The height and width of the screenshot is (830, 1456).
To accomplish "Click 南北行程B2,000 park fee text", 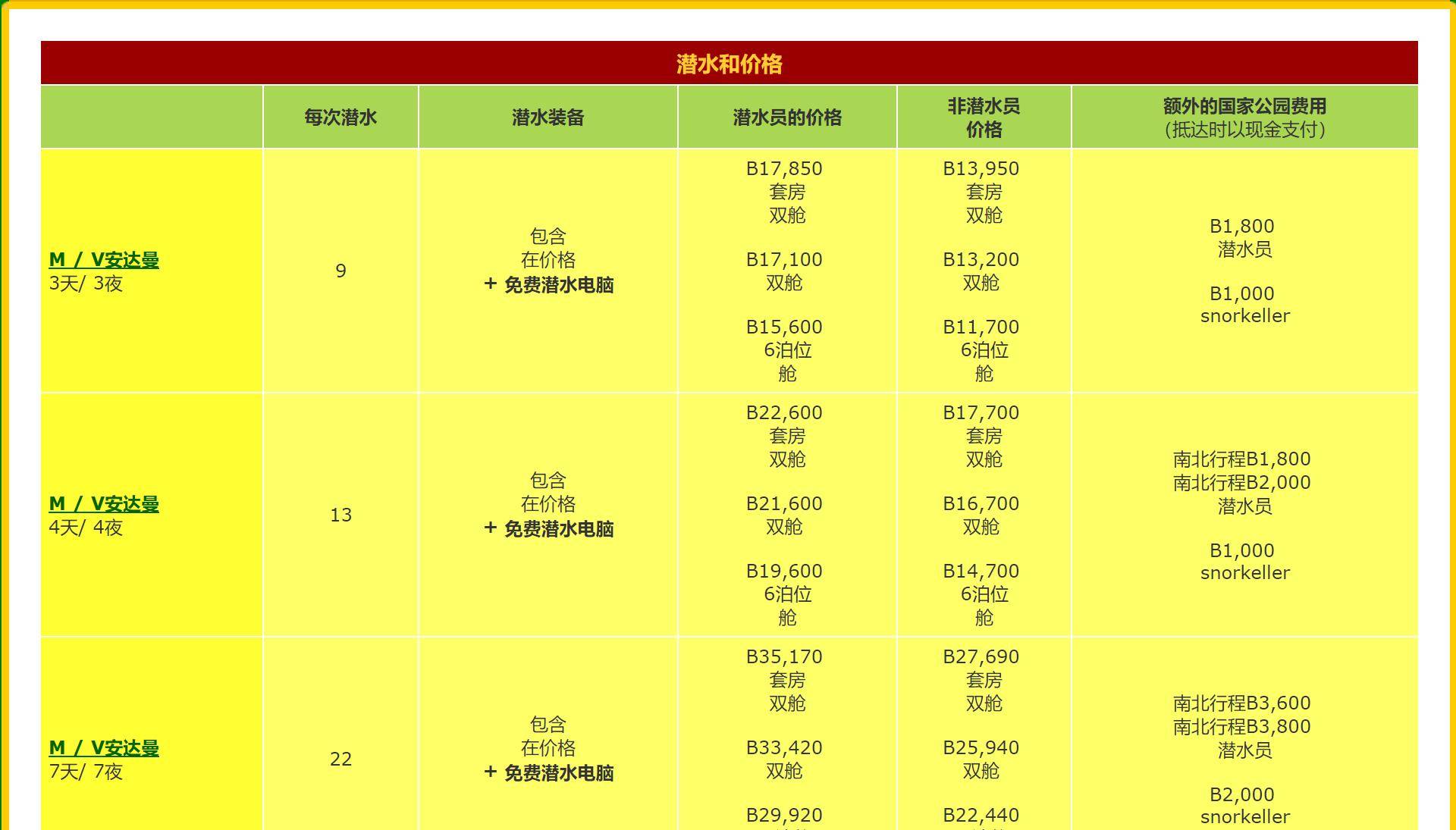I will (1242, 482).
